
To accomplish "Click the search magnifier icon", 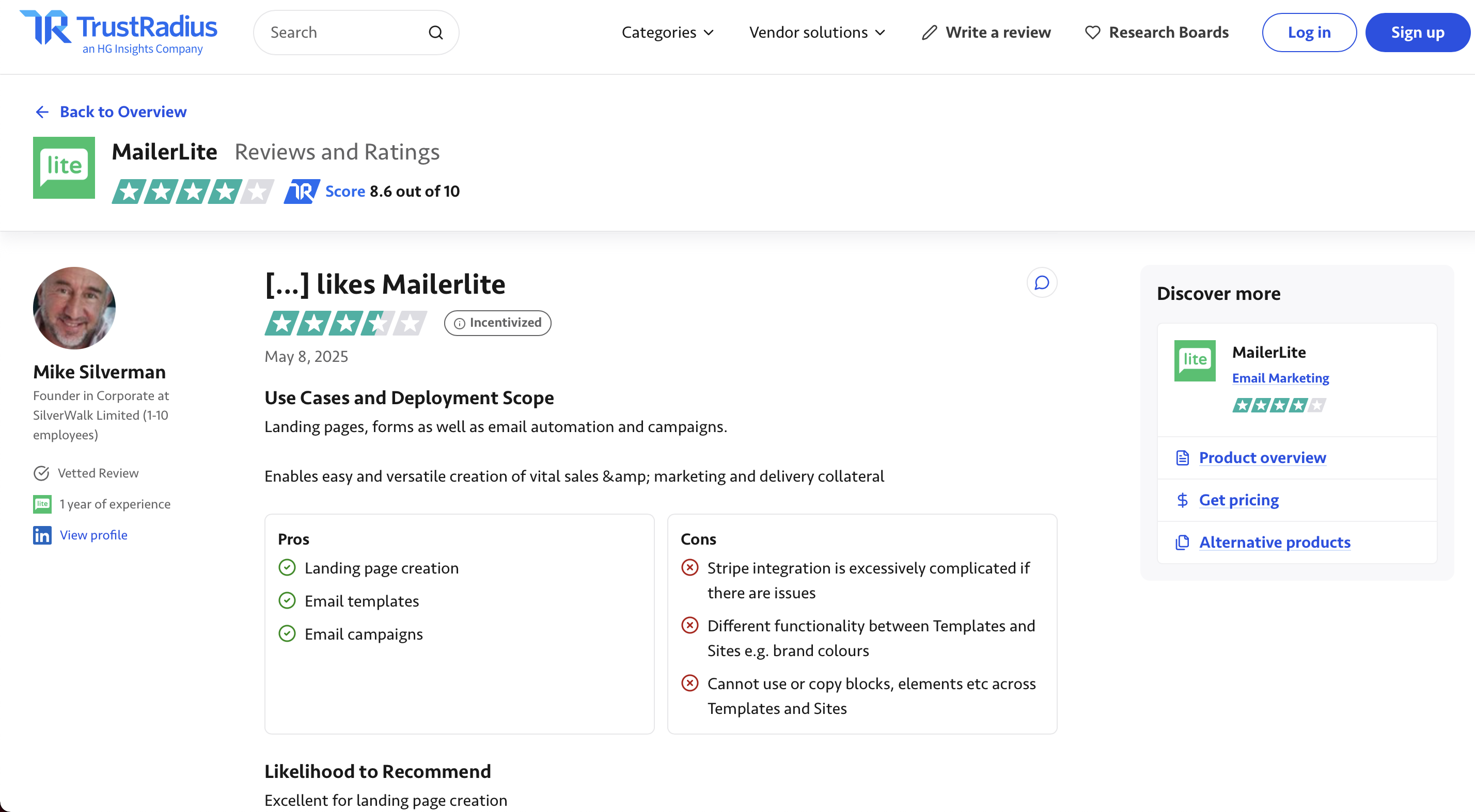I will pos(436,33).
